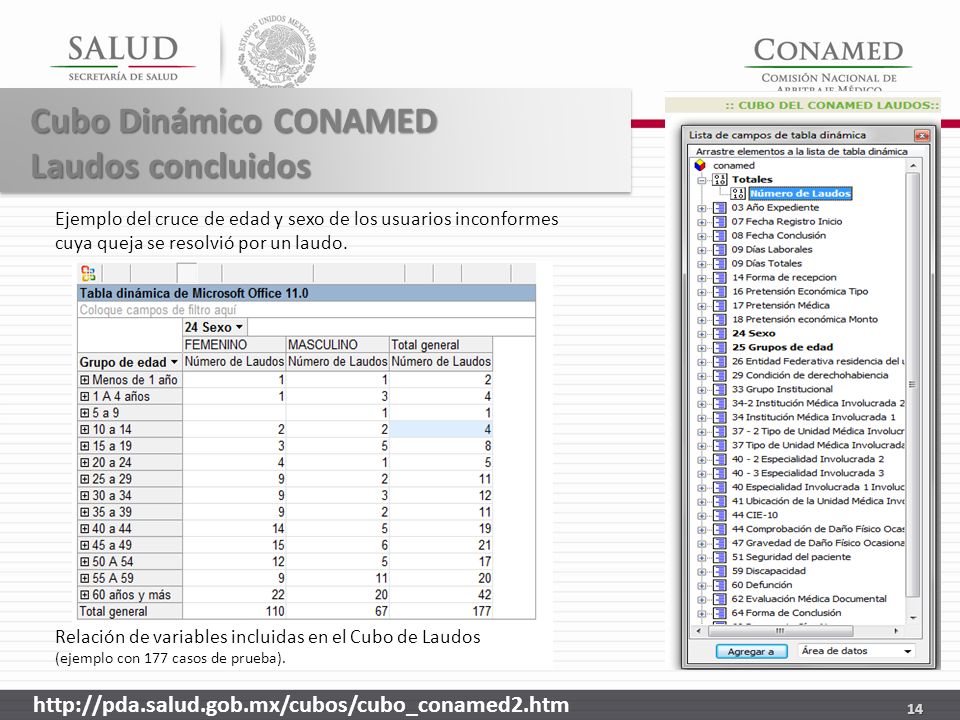This screenshot has height=720, width=960.
Task: Expand the 10 a 14 row
Action: click(84, 429)
